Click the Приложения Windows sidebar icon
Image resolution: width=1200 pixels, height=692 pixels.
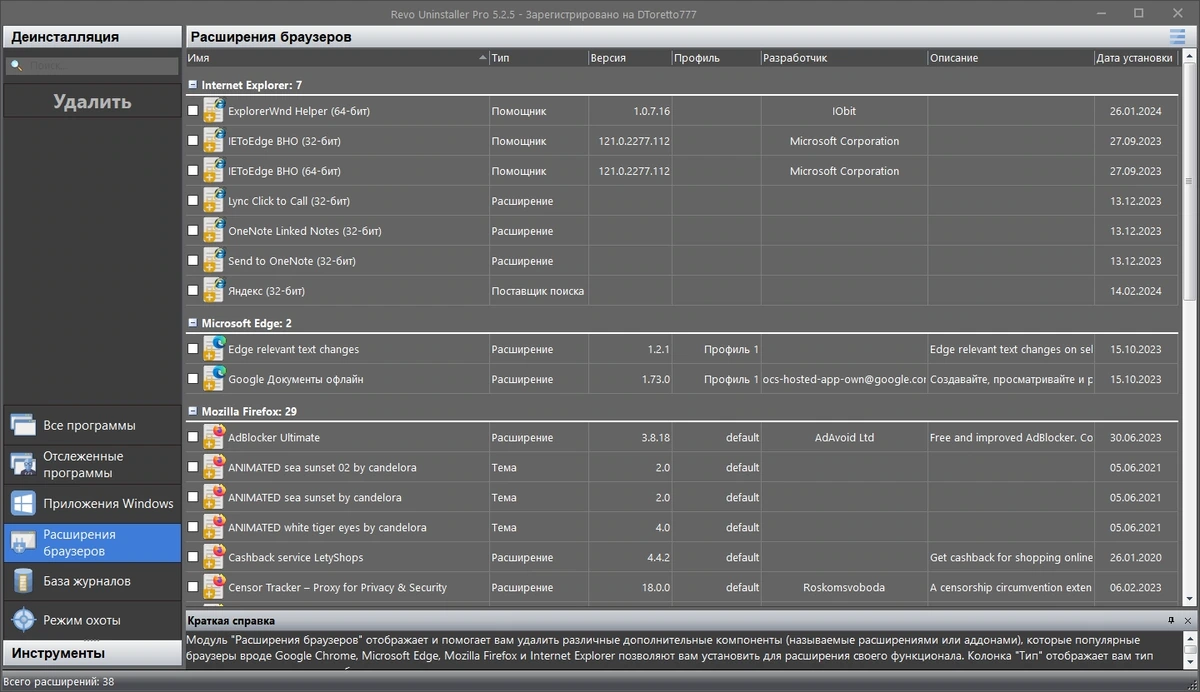[23, 503]
